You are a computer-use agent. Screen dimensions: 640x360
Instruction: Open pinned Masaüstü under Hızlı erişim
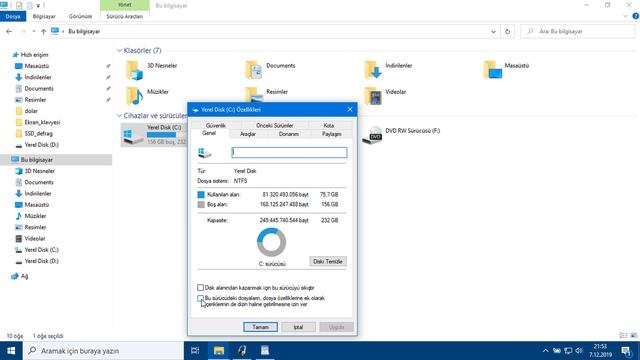click(37, 66)
